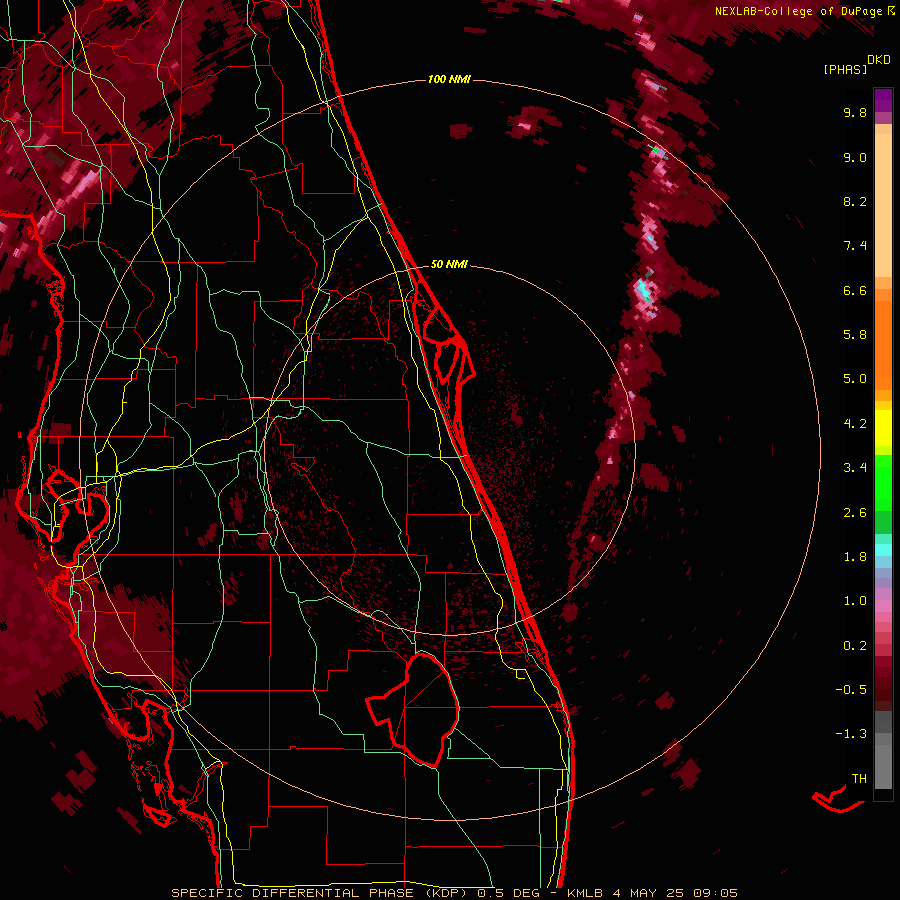Click the NEXLAB-College of DuPage label
900x900 pixels.
point(798,11)
